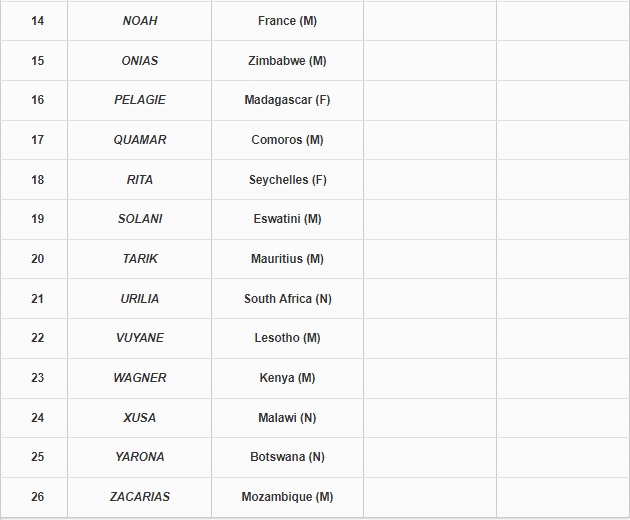The height and width of the screenshot is (520, 630).
Task: Click the RITA name cell
Action: point(140,180)
